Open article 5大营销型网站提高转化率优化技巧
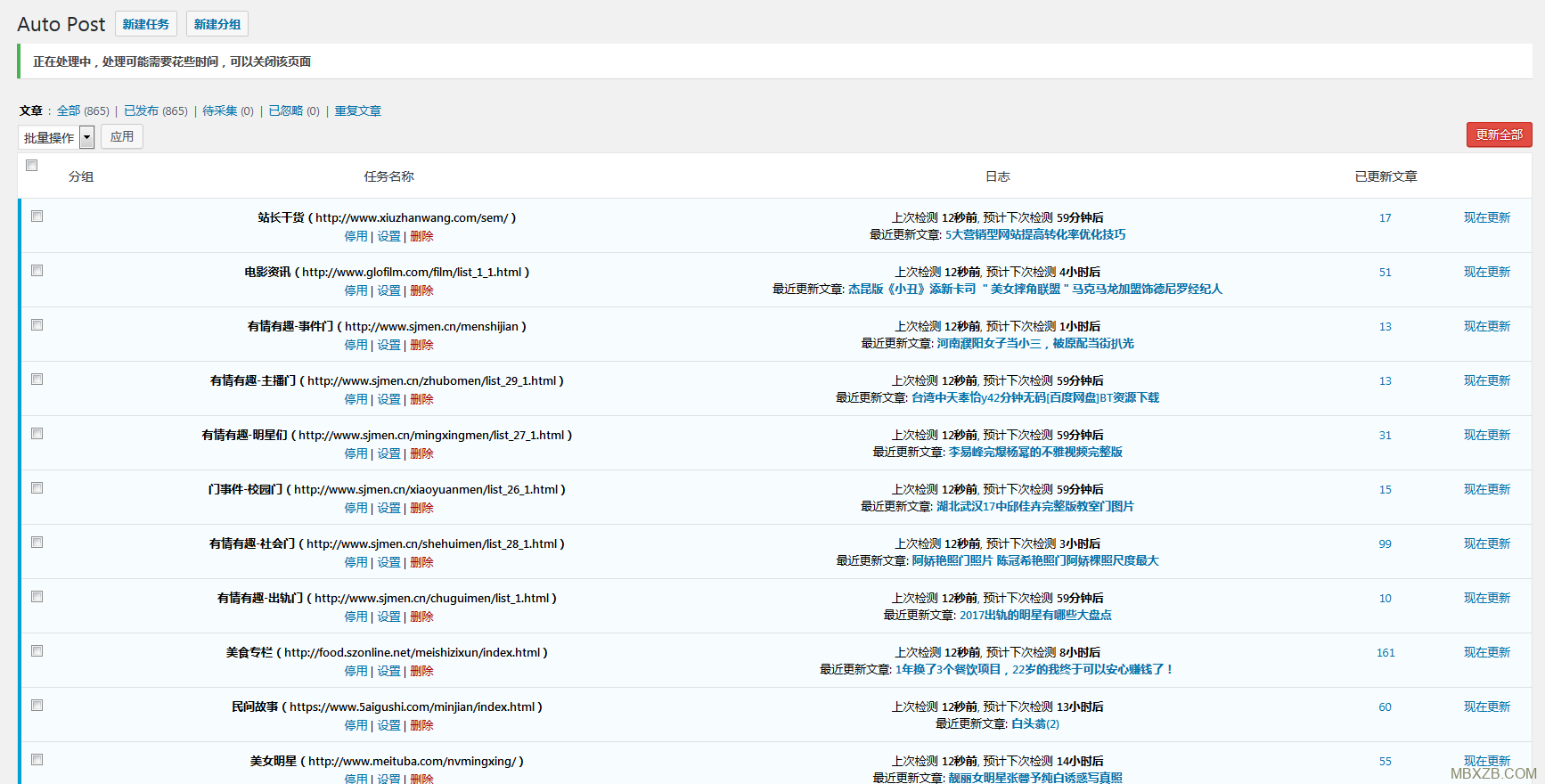The height and width of the screenshot is (784, 1545). pos(1035,235)
